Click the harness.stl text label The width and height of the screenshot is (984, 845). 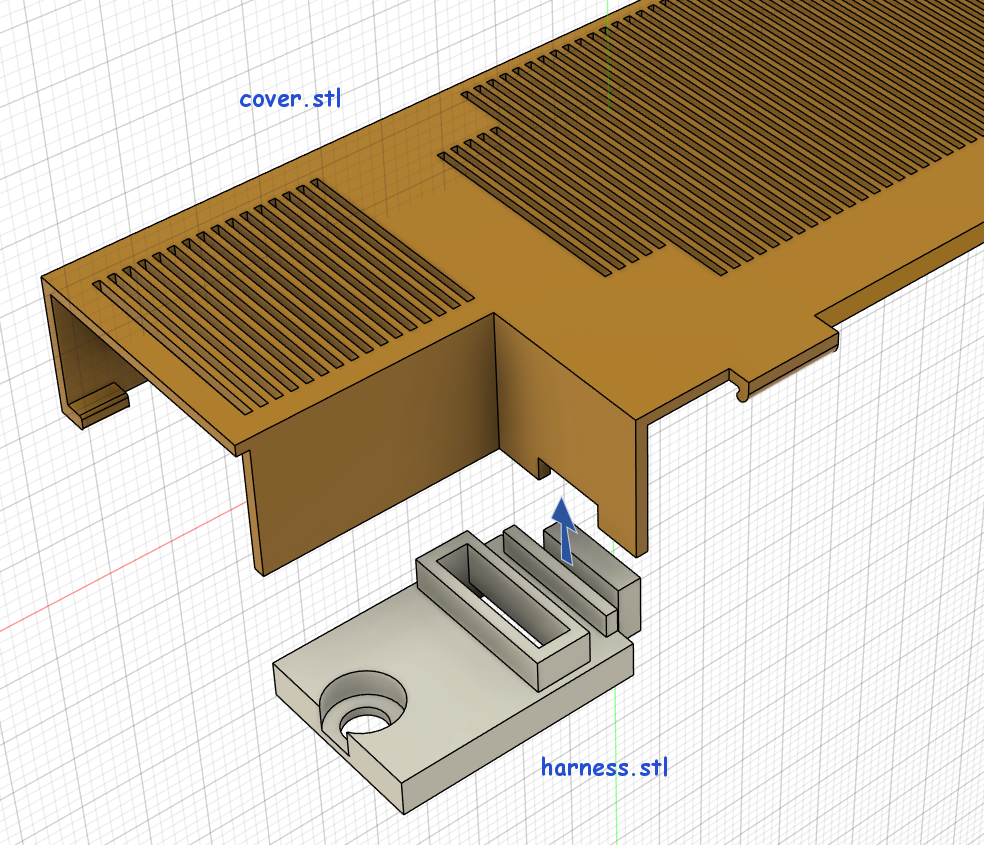tap(604, 767)
